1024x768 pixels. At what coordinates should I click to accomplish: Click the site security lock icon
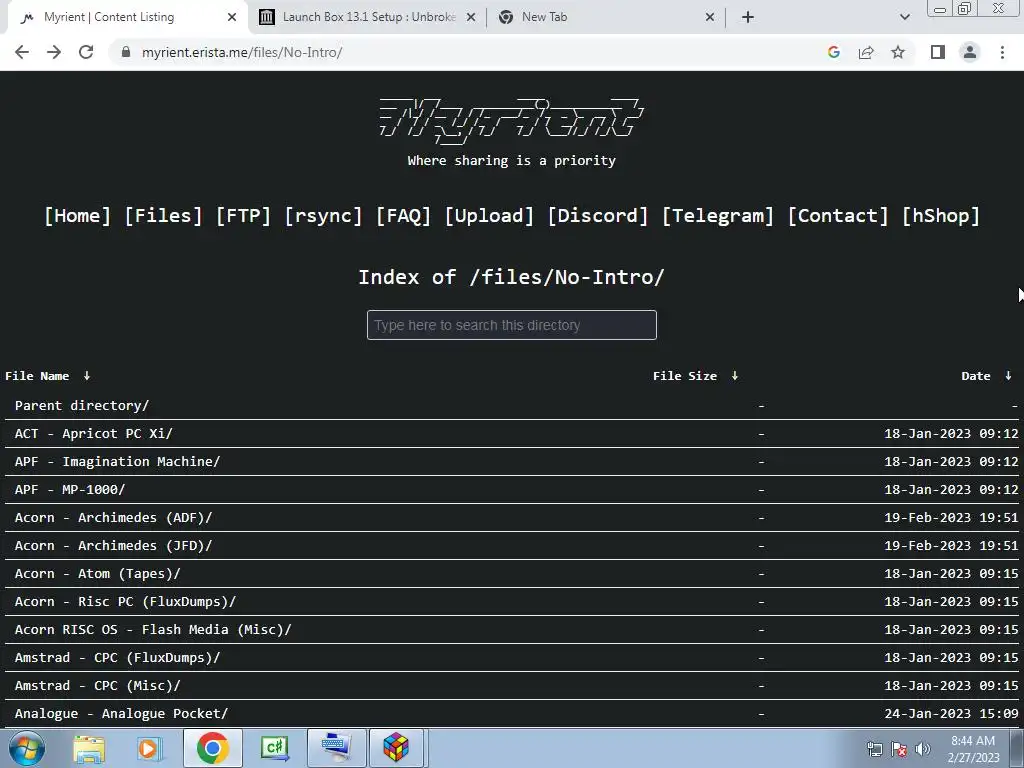126,52
